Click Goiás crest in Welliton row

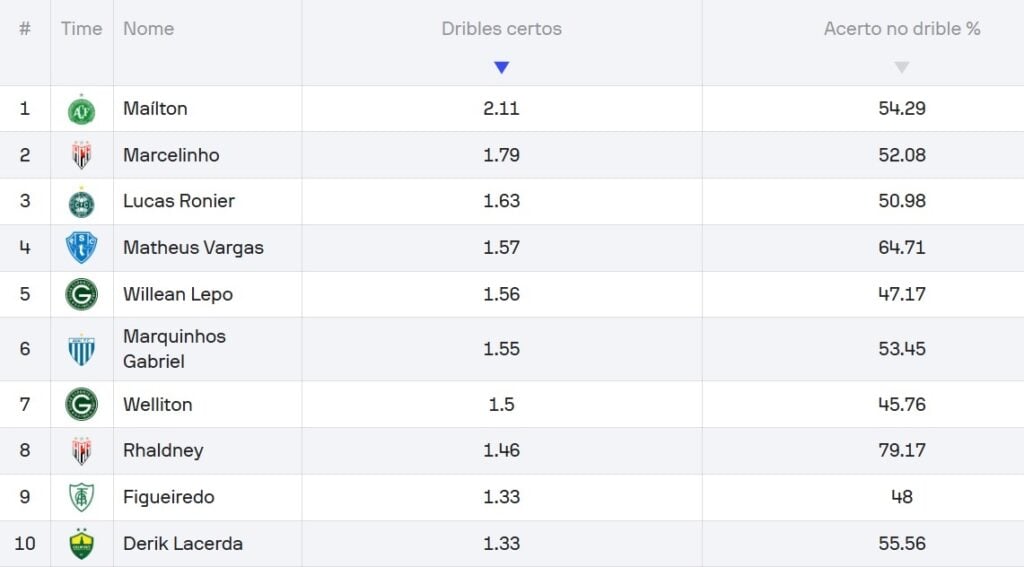tap(82, 404)
